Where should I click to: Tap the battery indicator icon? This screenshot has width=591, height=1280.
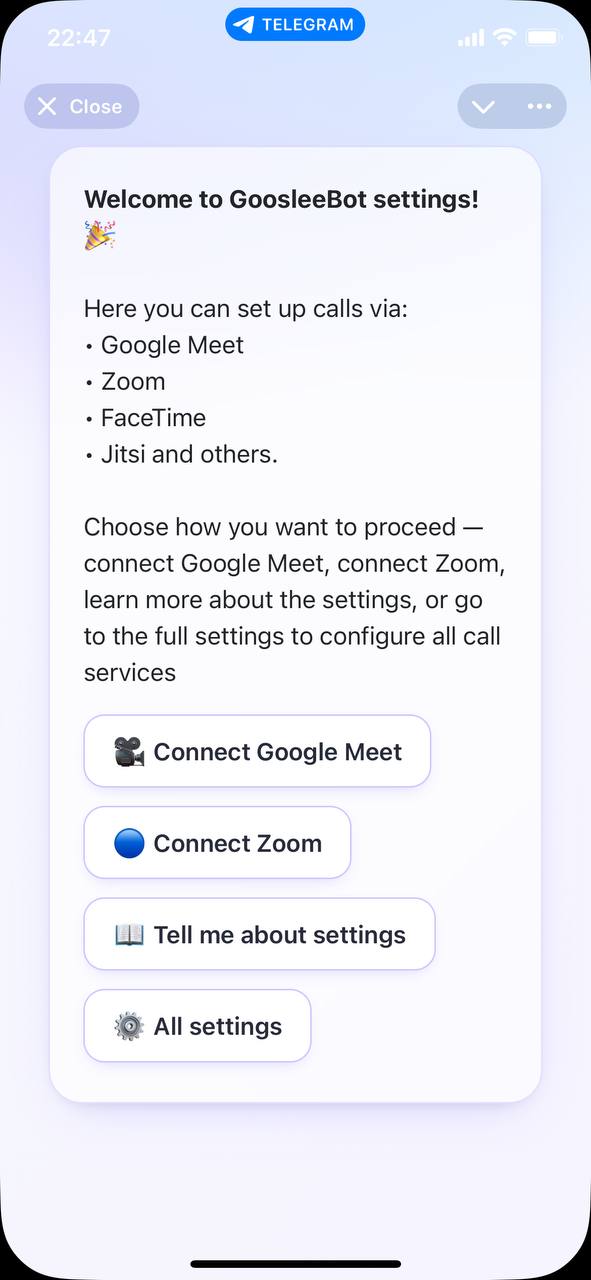click(543, 38)
